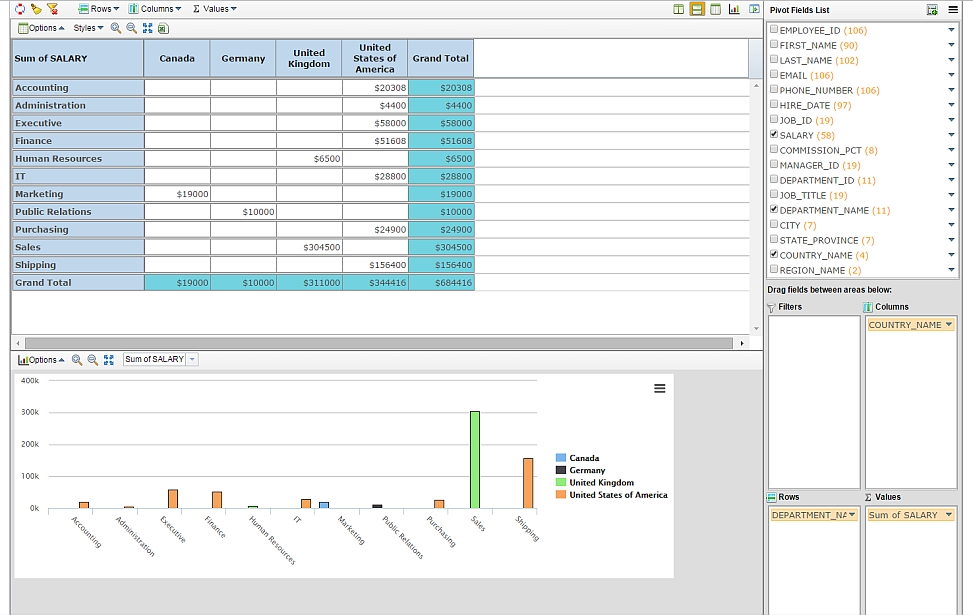Viewport: 973px width, 615px height.
Task: Click the grid toolbar zoom in magnifier
Action: pos(116,28)
